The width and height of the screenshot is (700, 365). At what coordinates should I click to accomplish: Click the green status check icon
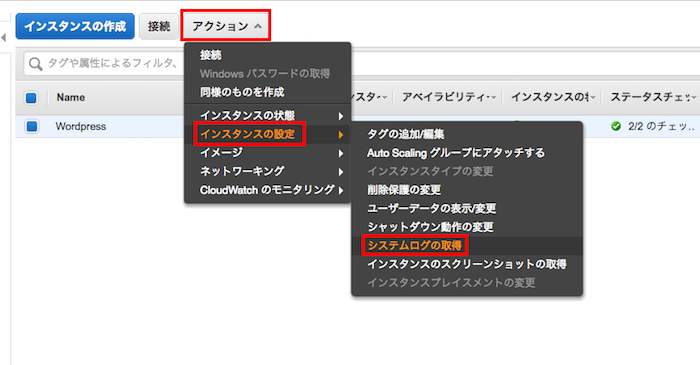coord(616,126)
